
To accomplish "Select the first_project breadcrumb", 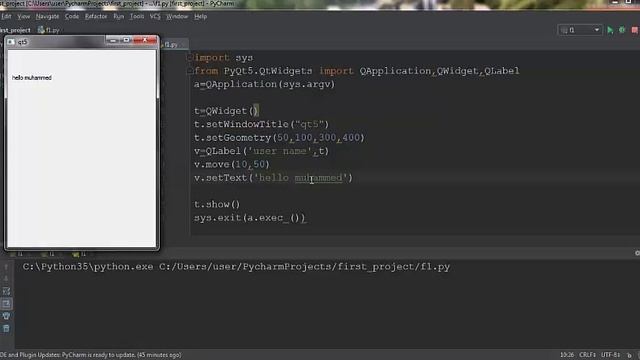I will click(16, 30).
